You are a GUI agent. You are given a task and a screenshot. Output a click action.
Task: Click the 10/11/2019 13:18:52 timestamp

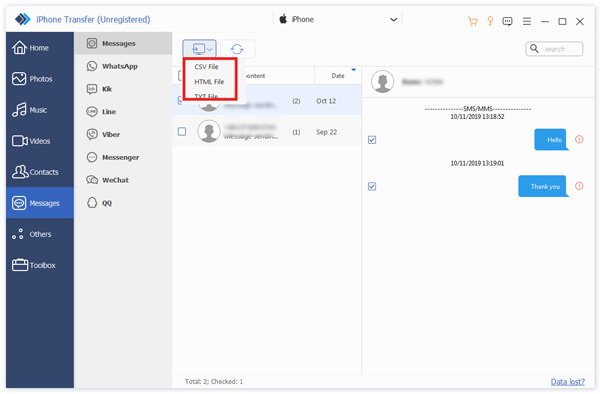pyautogui.click(x=477, y=117)
